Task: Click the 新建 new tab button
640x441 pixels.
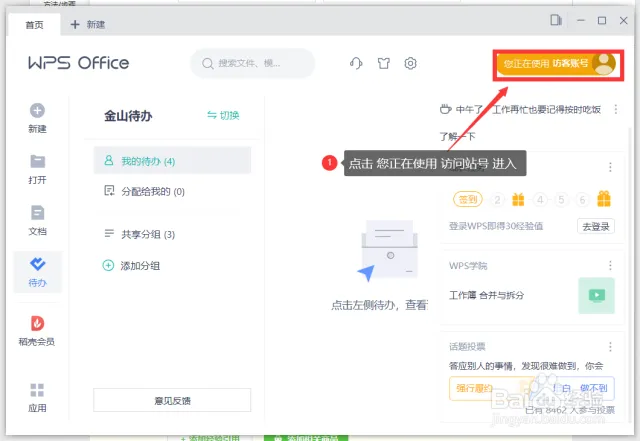Action: (88, 24)
